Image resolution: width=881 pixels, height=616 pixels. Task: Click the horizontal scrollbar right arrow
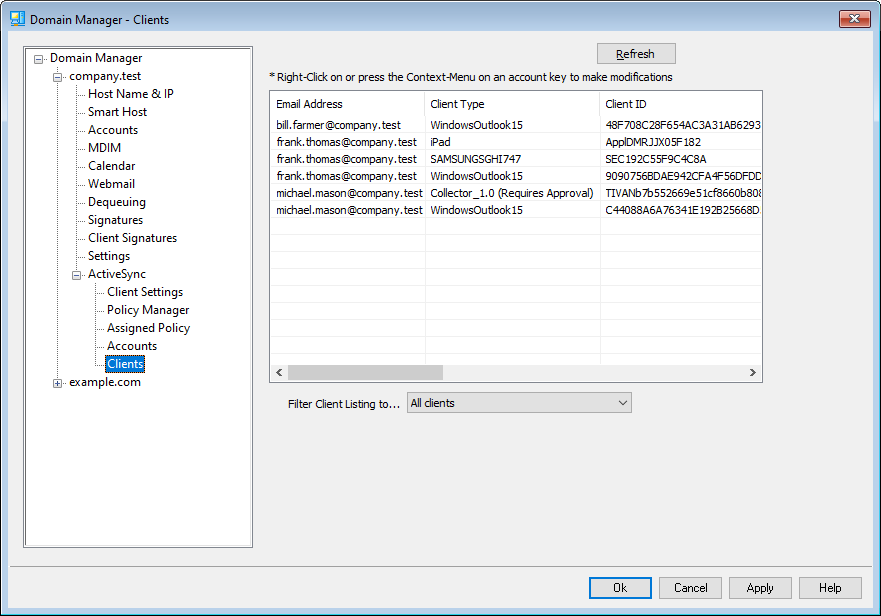click(753, 373)
